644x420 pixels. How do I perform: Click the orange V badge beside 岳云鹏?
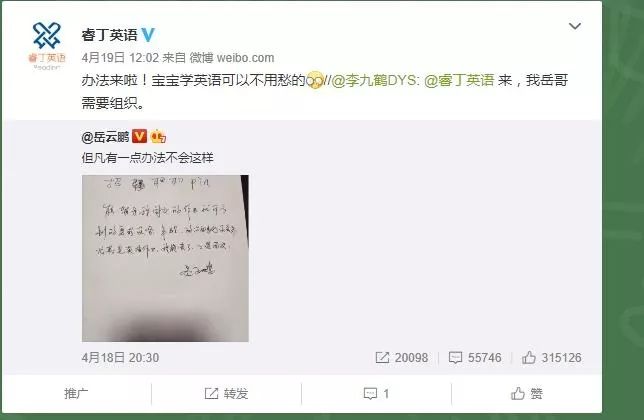pos(140,136)
